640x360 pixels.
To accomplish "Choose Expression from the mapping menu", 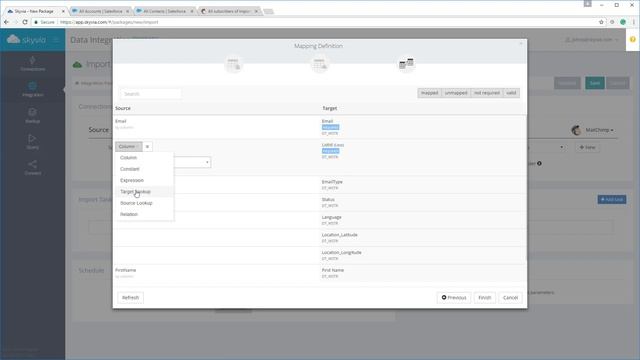I will [132, 180].
